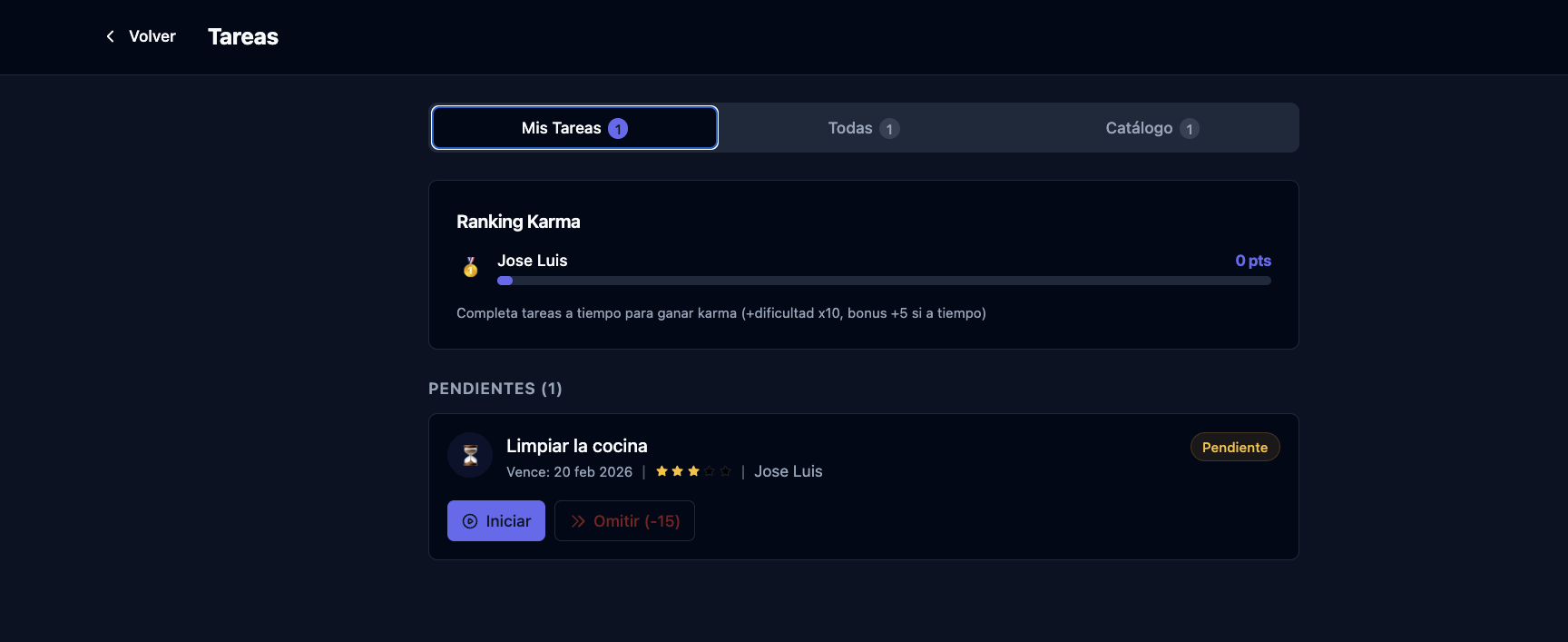Click the back chevron arrow icon
The width and height of the screenshot is (1568, 642).
[111, 36]
